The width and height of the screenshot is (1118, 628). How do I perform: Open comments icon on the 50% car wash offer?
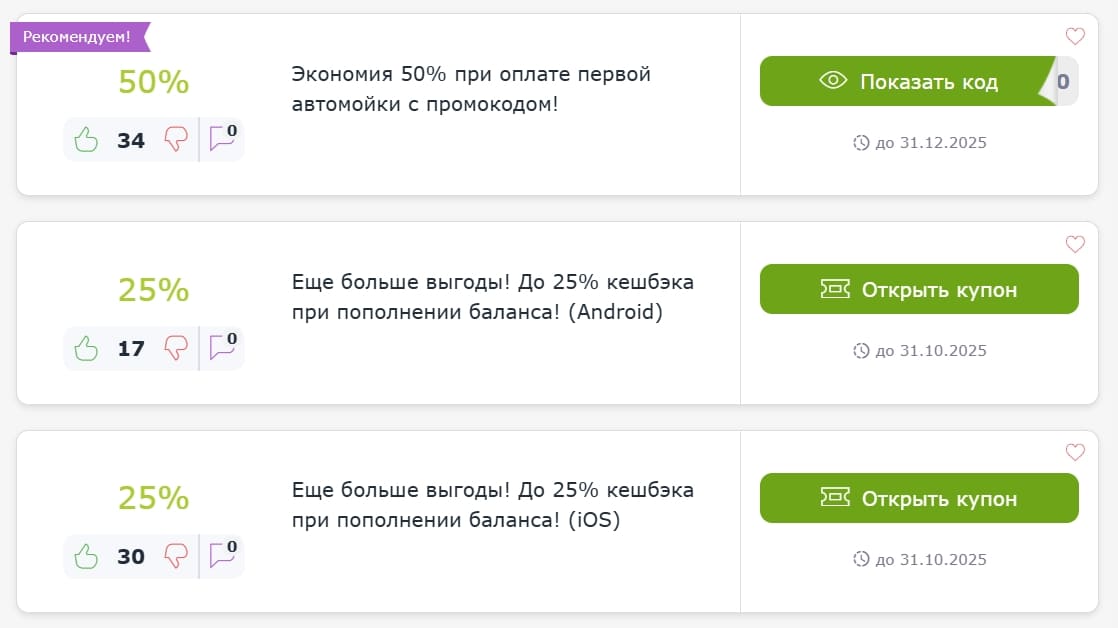click(x=221, y=139)
